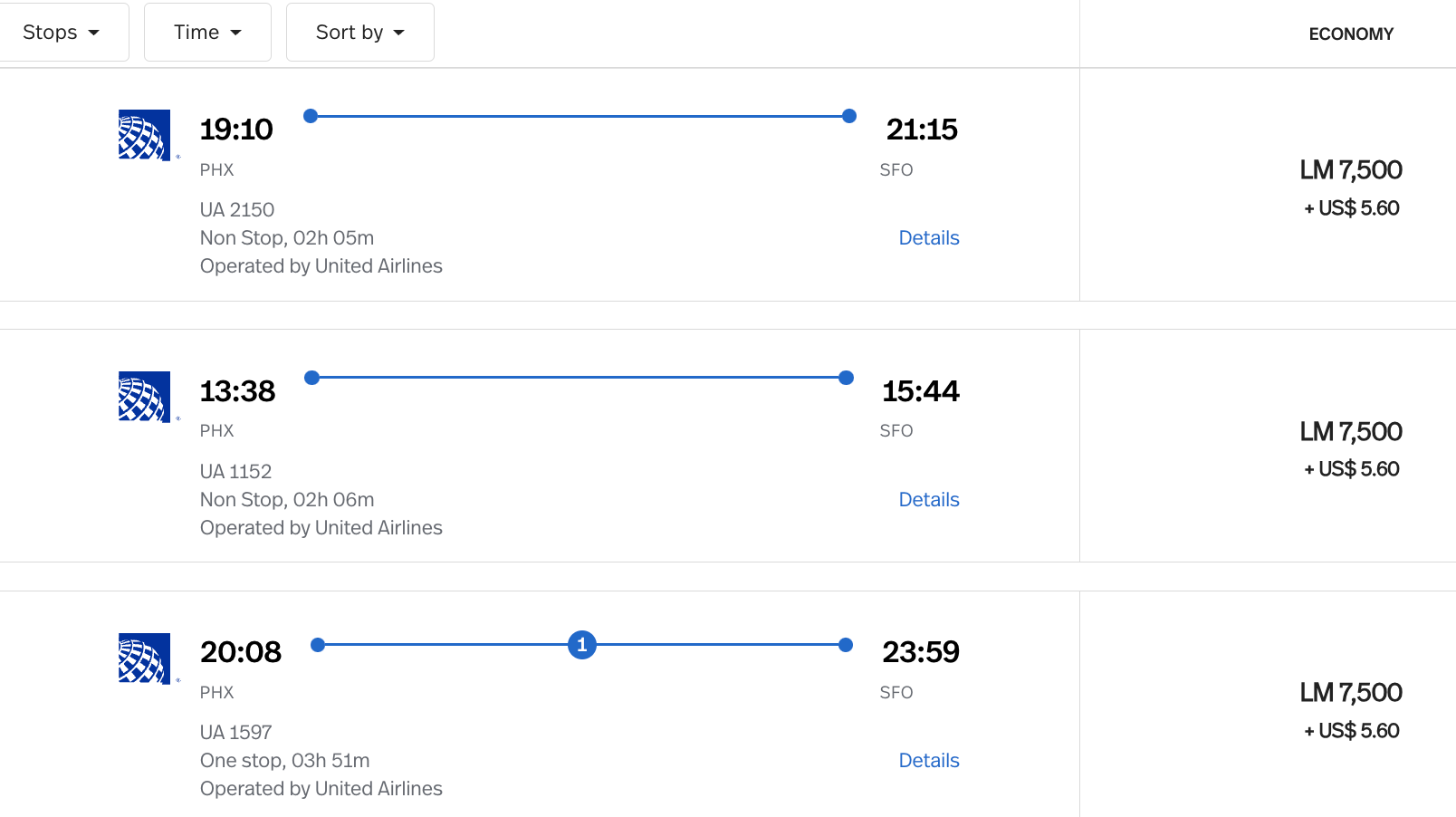1456x817 pixels.
Task: Open Details for the UA 1597 flight
Action: (929, 760)
